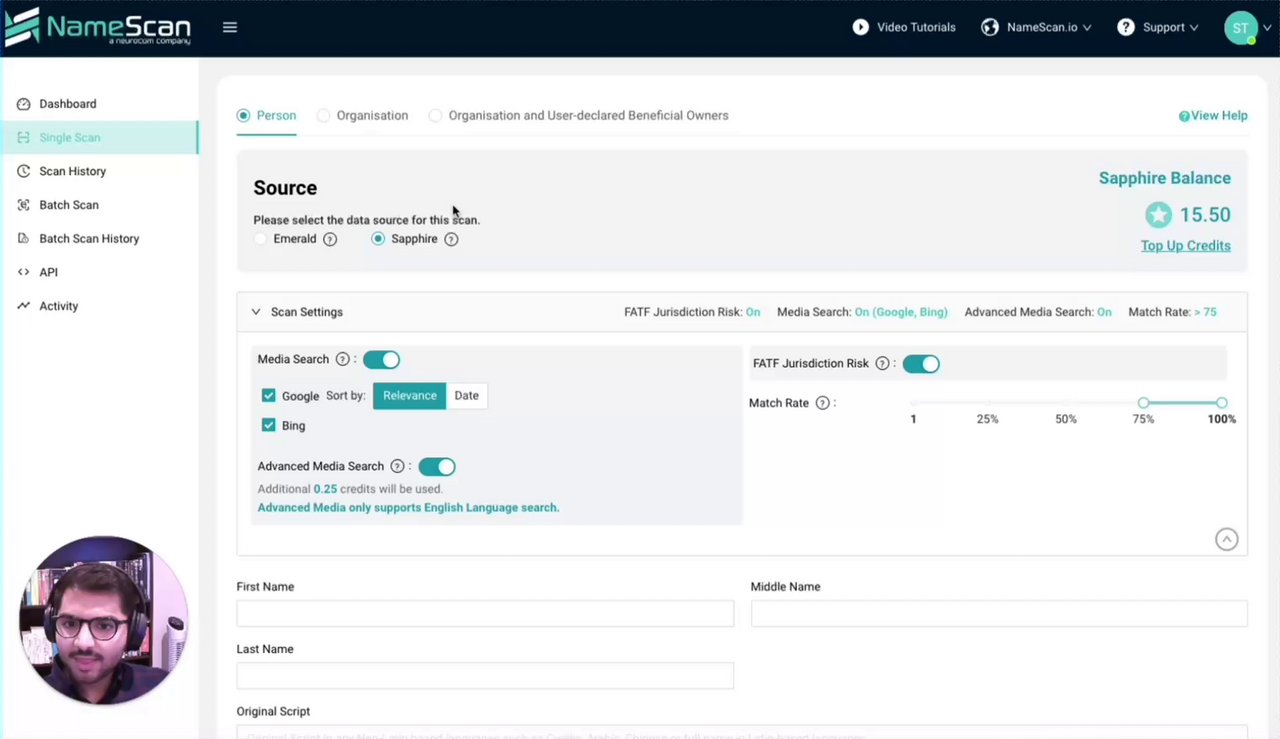Viewport: 1280px width, 739px height.
Task: Click the Media Search help icon
Action: tap(342, 359)
